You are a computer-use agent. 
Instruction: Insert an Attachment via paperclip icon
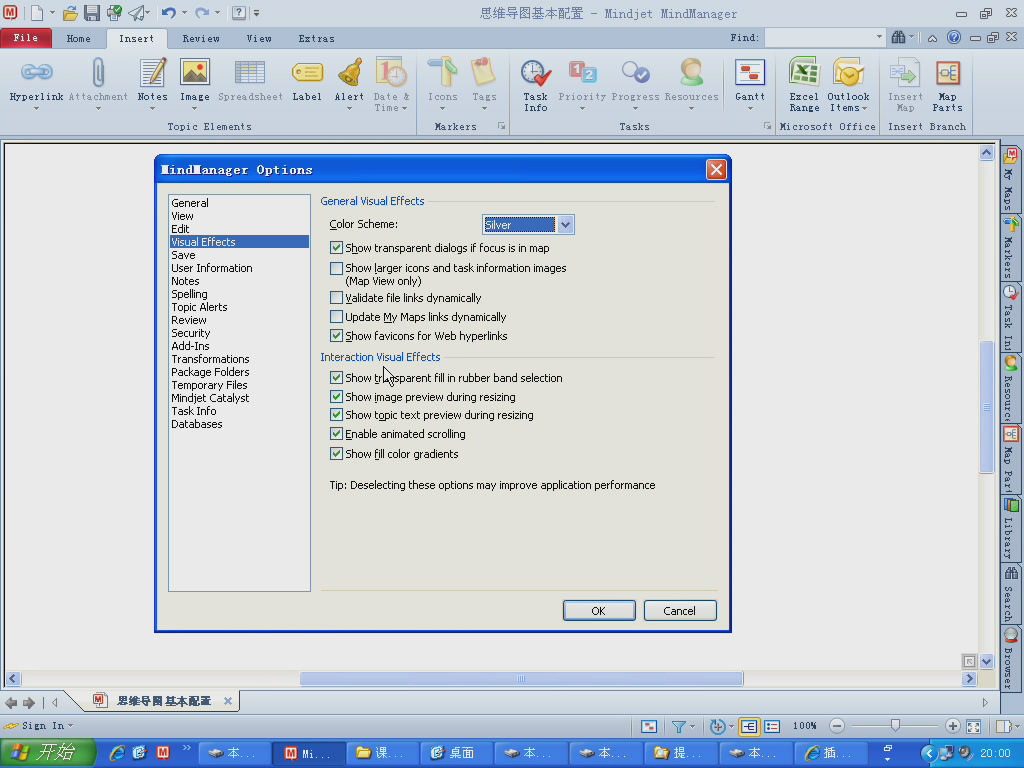(x=98, y=72)
